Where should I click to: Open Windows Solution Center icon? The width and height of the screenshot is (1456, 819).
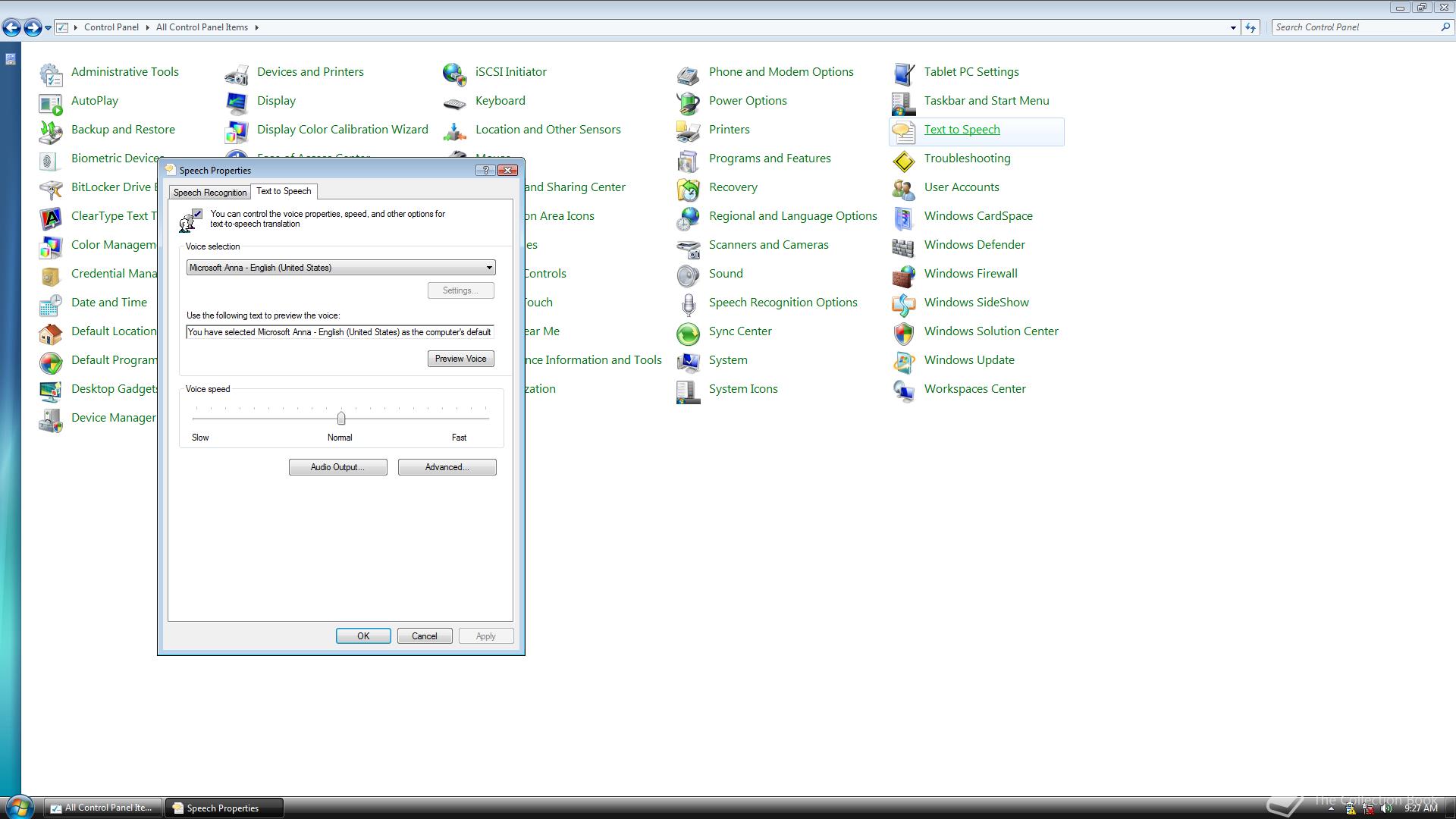(x=904, y=334)
